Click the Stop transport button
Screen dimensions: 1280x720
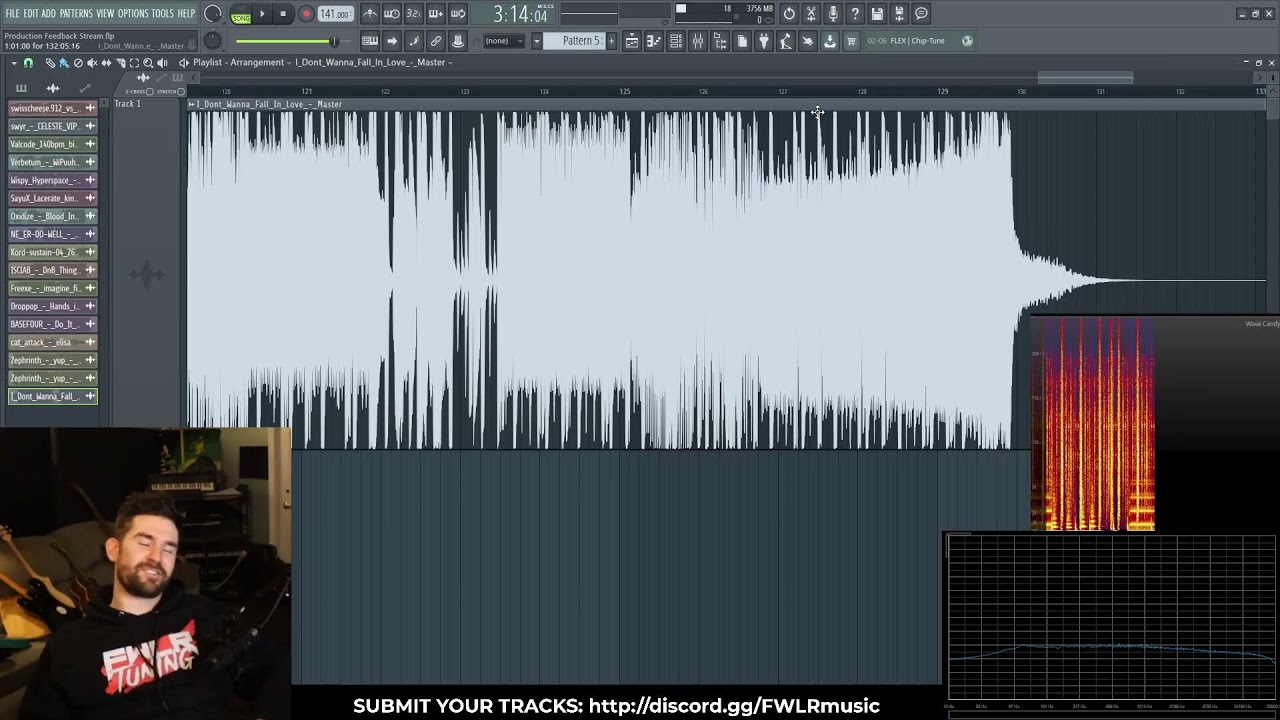click(x=284, y=14)
